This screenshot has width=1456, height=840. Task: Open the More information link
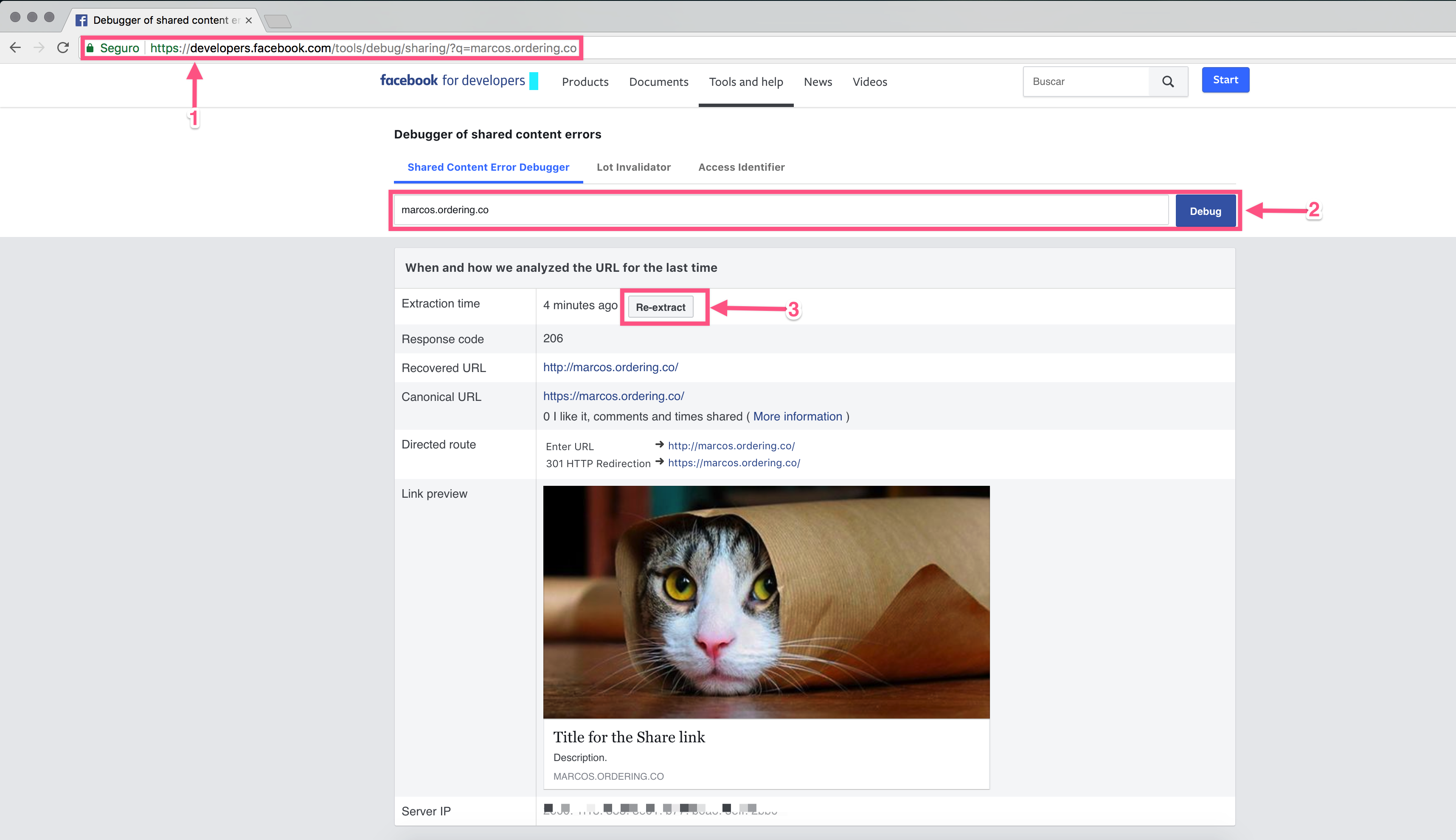pyautogui.click(x=797, y=417)
